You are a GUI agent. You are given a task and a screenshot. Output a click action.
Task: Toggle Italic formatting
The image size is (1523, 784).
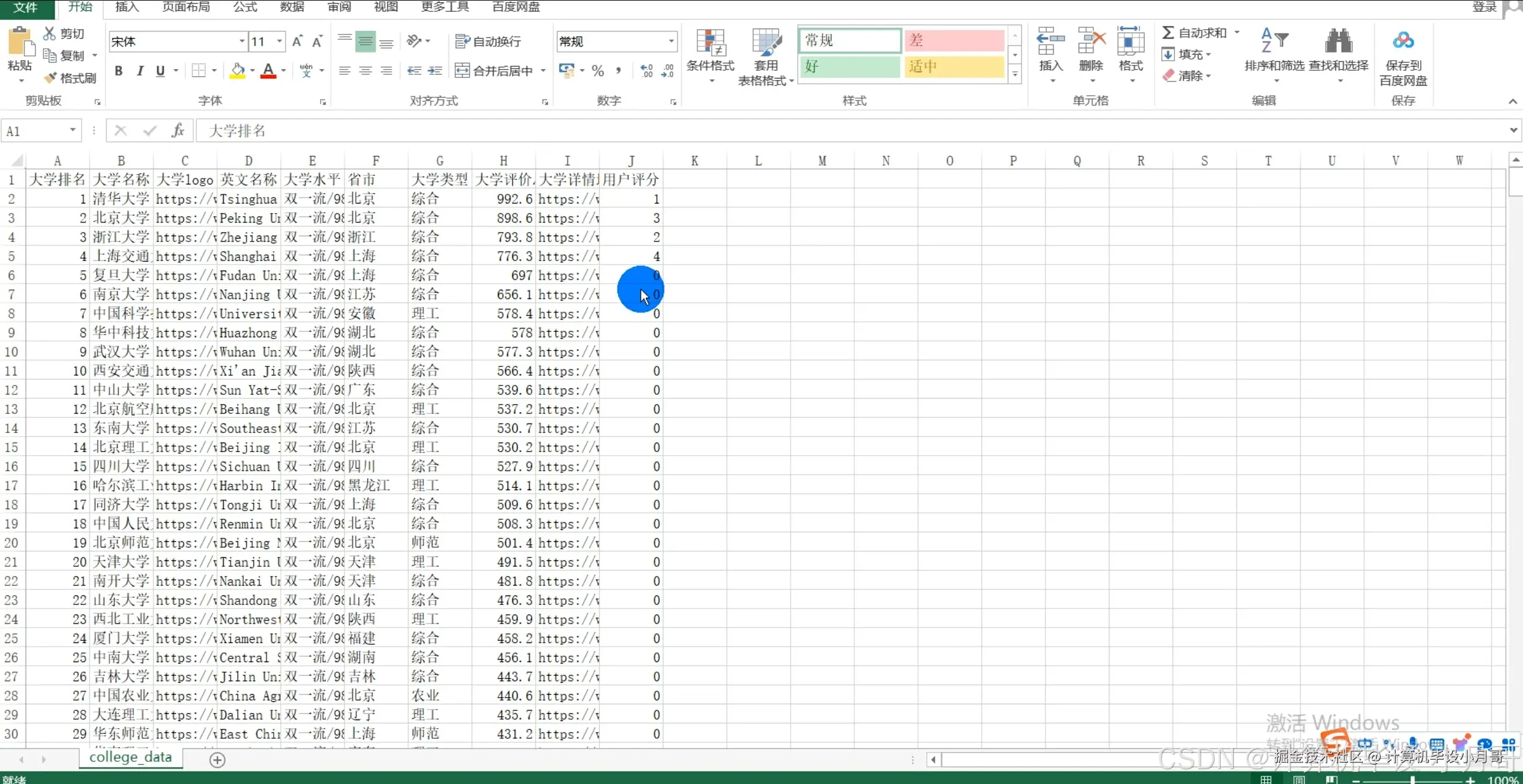(x=140, y=71)
